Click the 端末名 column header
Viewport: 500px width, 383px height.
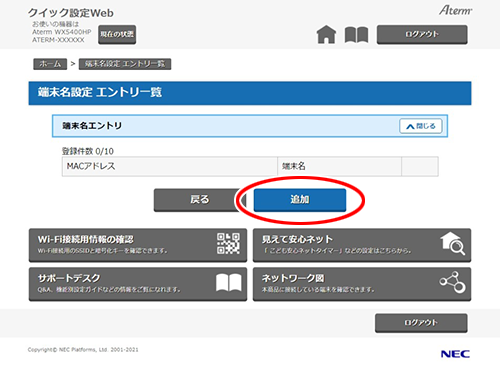339,166
